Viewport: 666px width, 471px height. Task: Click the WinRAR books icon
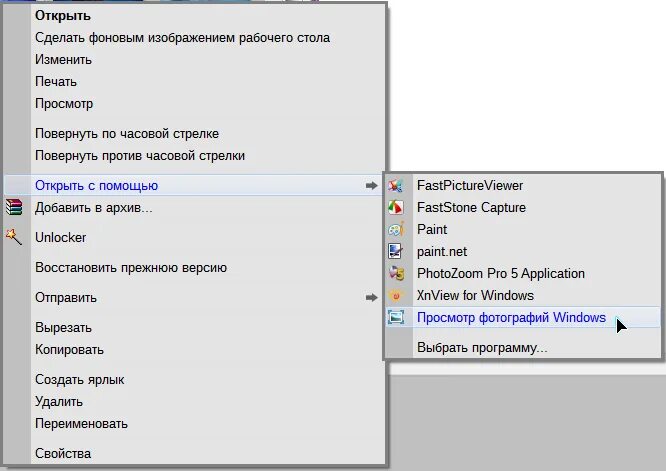tap(14, 208)
